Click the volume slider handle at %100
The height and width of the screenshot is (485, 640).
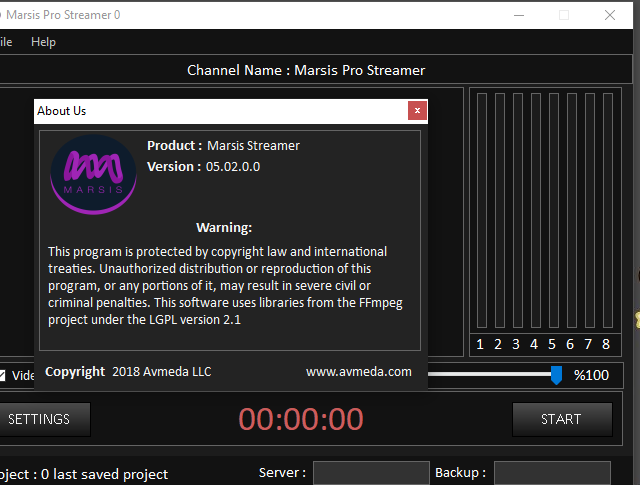(556, 375)
